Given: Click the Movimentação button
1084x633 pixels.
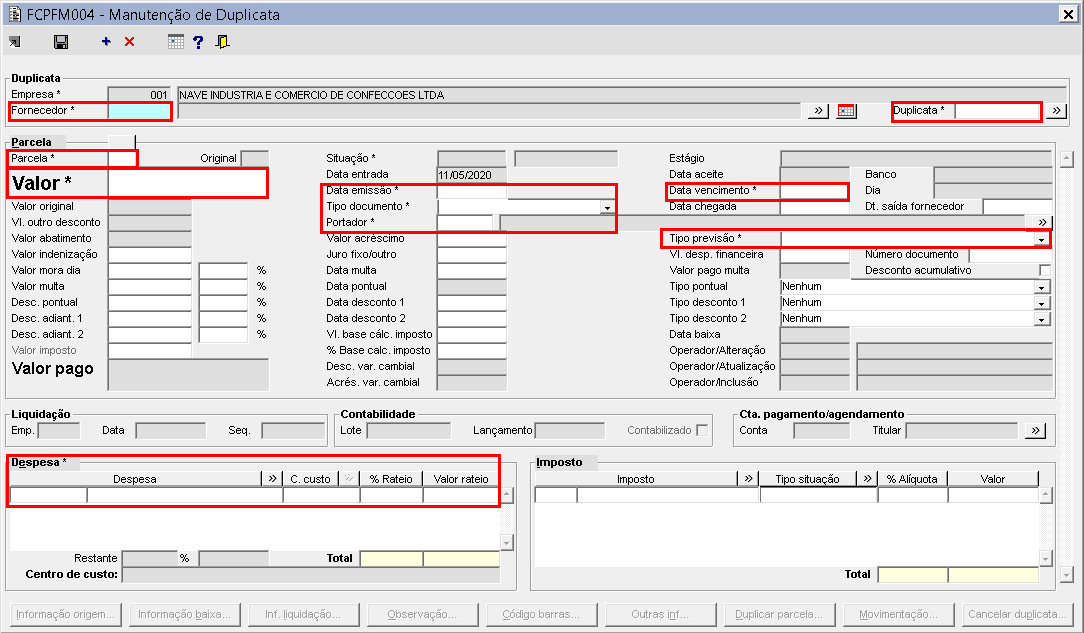Looking at the screenshot, I should pos(898,614).
